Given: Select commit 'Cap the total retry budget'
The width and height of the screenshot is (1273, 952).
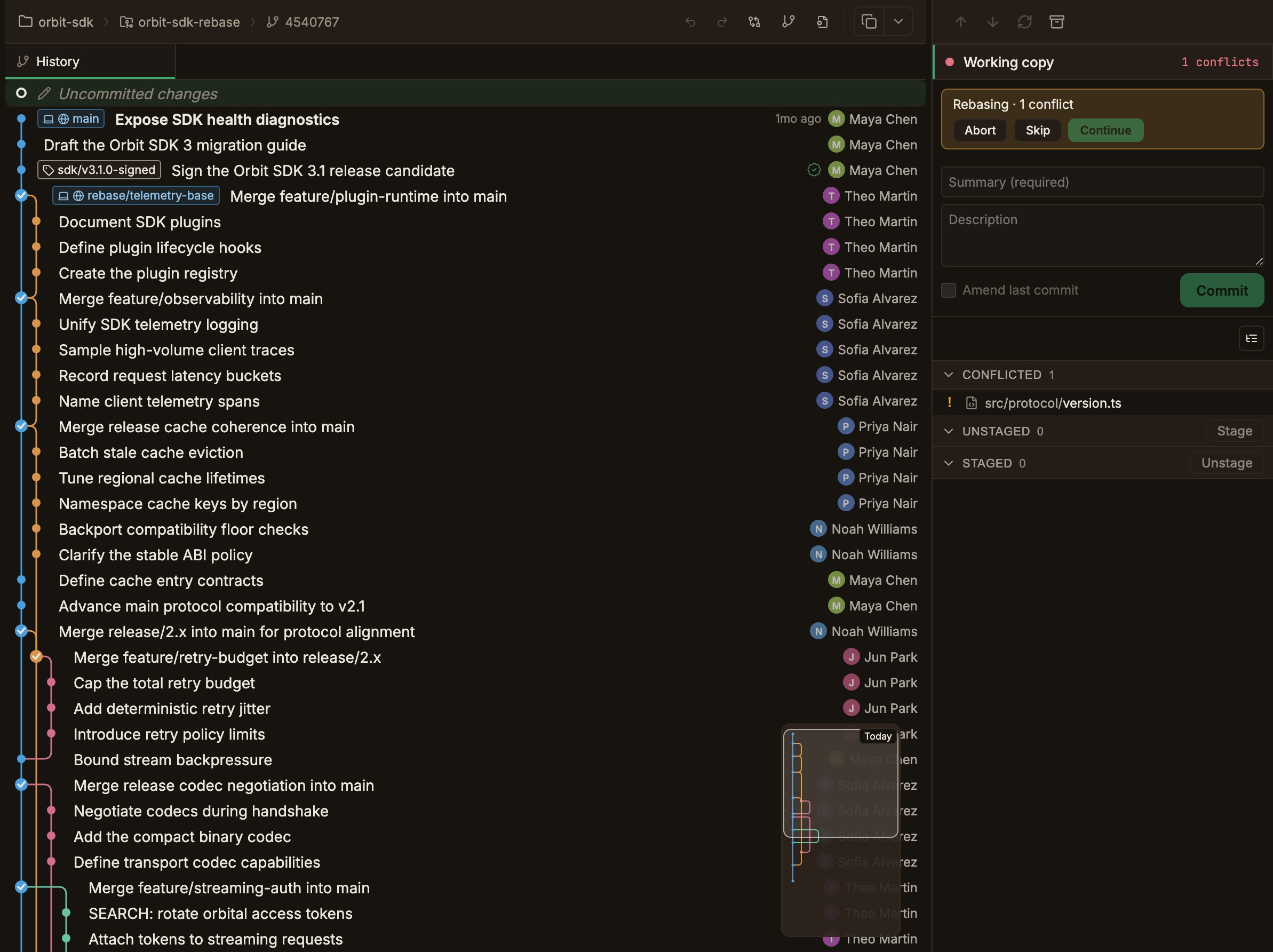Looking at the screenshot, I should coord(164,683).
